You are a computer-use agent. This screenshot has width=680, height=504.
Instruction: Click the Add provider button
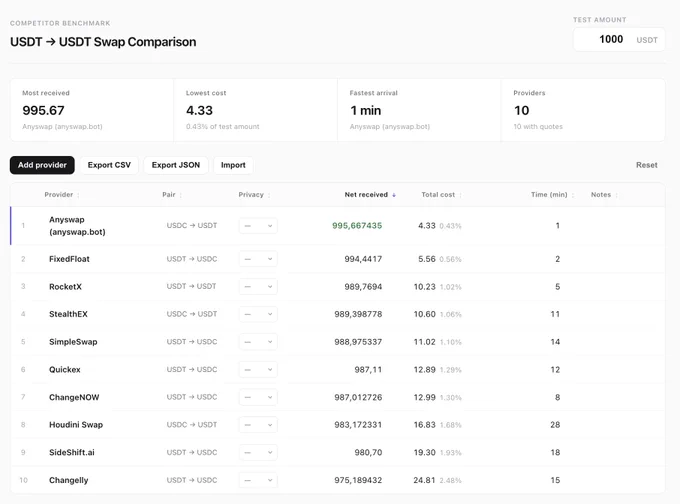click(42, 165)
